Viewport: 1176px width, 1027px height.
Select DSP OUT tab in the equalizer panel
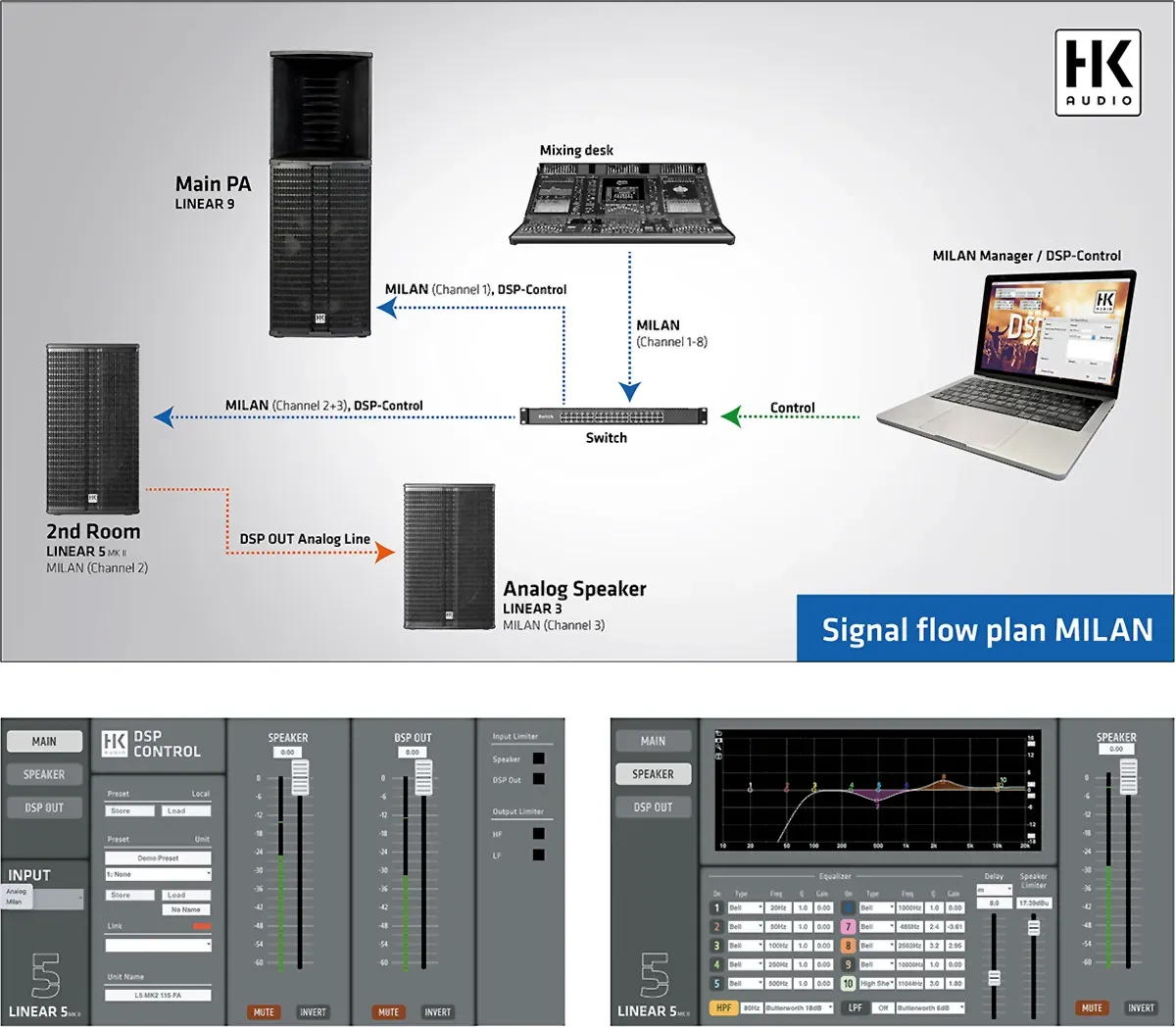tap(653, 807)
